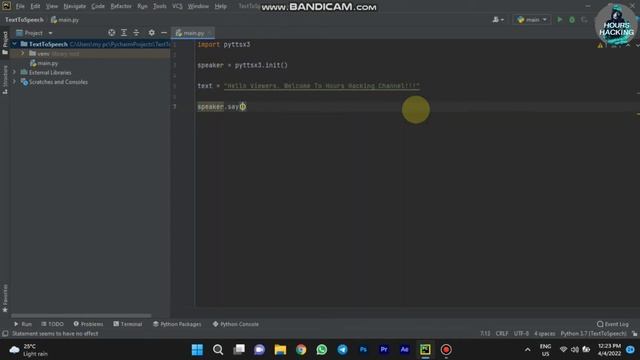Open the Project vertical side tab
Screen dimensions: 640x360
point(5,42)
